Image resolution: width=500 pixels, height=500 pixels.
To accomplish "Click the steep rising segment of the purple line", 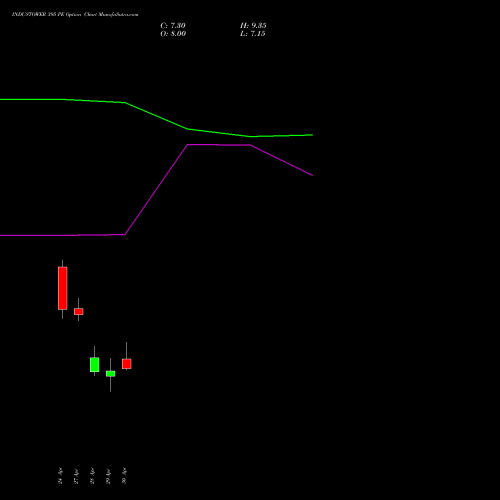I will pyautogui.click(x=156, y=190).
